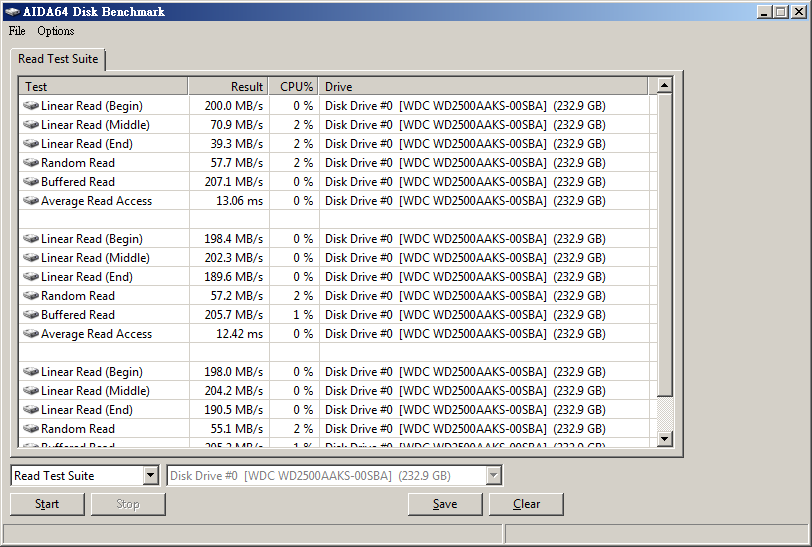Click the disk icon of the 204.2 MB/s Linear Read (Middle) row
Viewport: 812px width, 547px height.
tap(31, 391)
